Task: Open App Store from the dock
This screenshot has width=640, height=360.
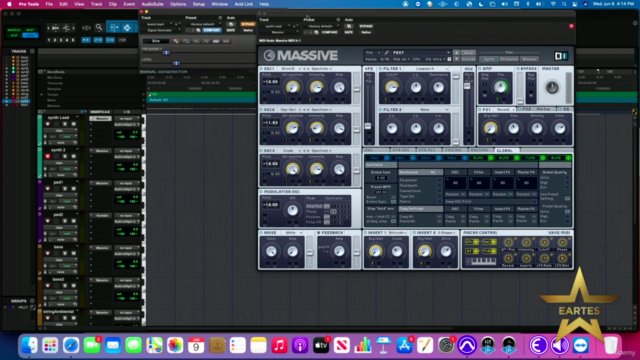Action: (x=404, y=346)
